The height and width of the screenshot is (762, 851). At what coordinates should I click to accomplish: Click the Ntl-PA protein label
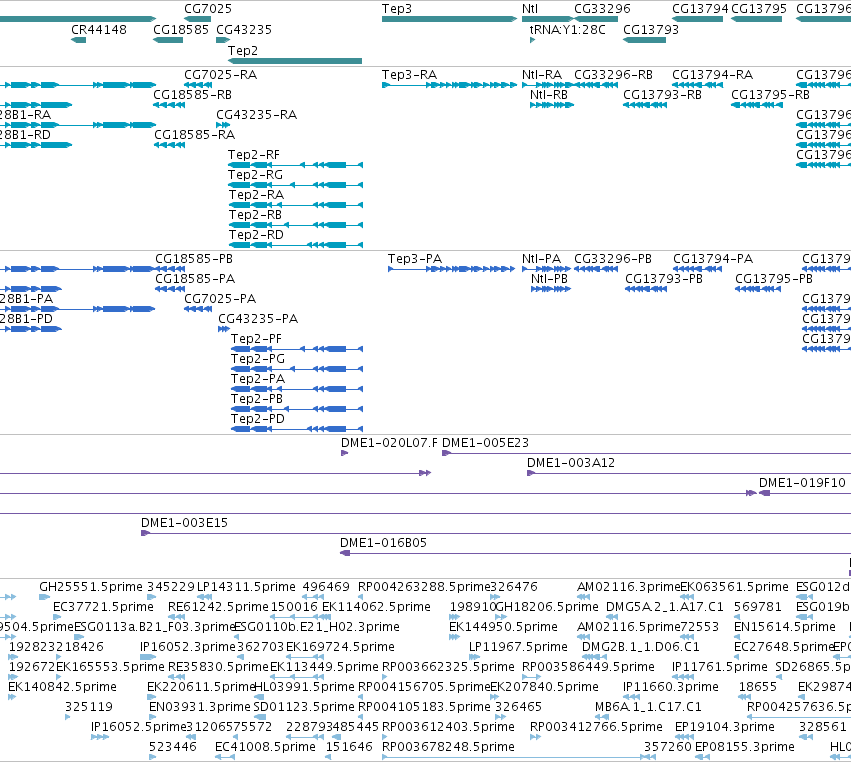(541, 258)
